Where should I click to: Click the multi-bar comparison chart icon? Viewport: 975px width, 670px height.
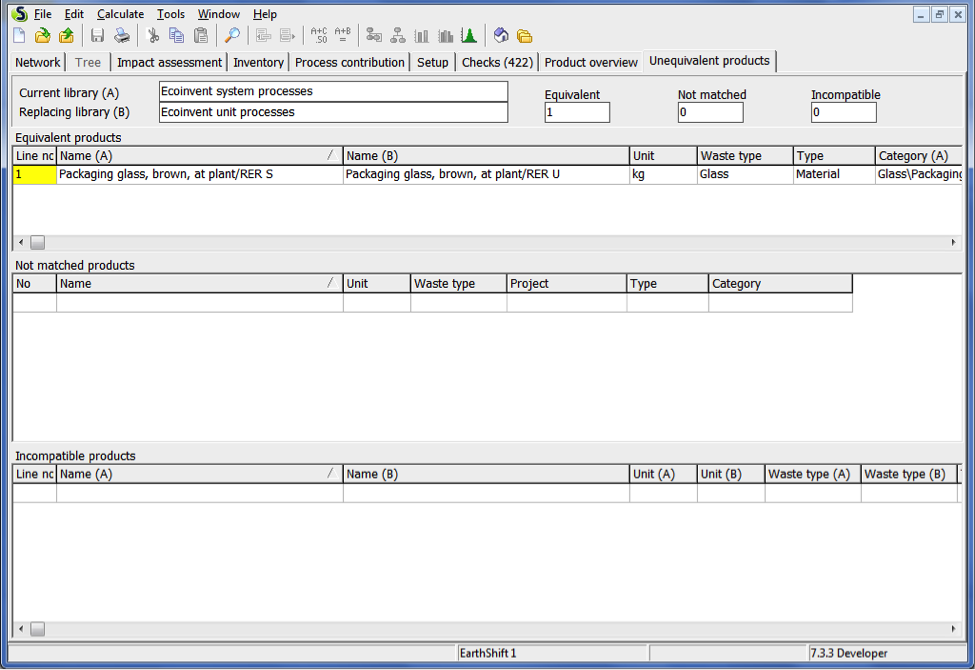pyautogui.click(x=445, y=36)
